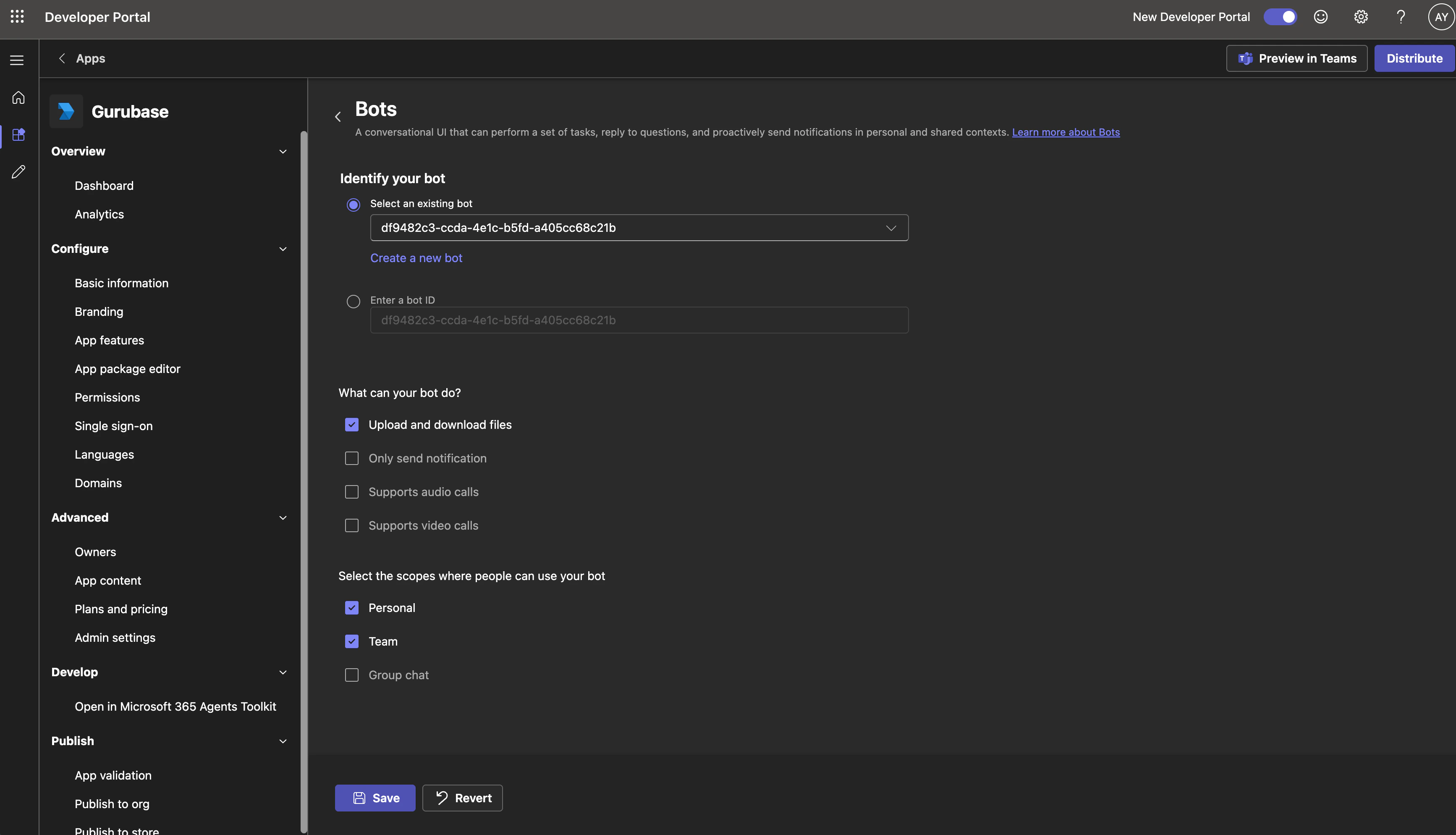Click Create a new bot link
The image size is (1456, 835).
[x=416, y=258]
